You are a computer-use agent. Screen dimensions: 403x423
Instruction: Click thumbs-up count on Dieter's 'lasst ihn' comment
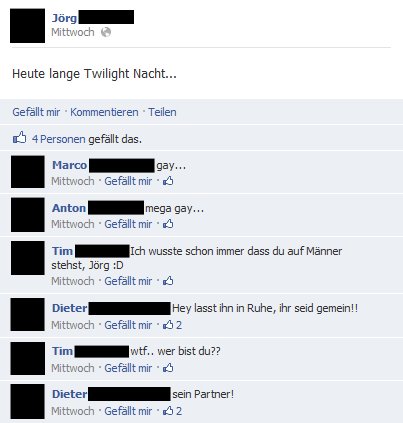pos(172,325)
